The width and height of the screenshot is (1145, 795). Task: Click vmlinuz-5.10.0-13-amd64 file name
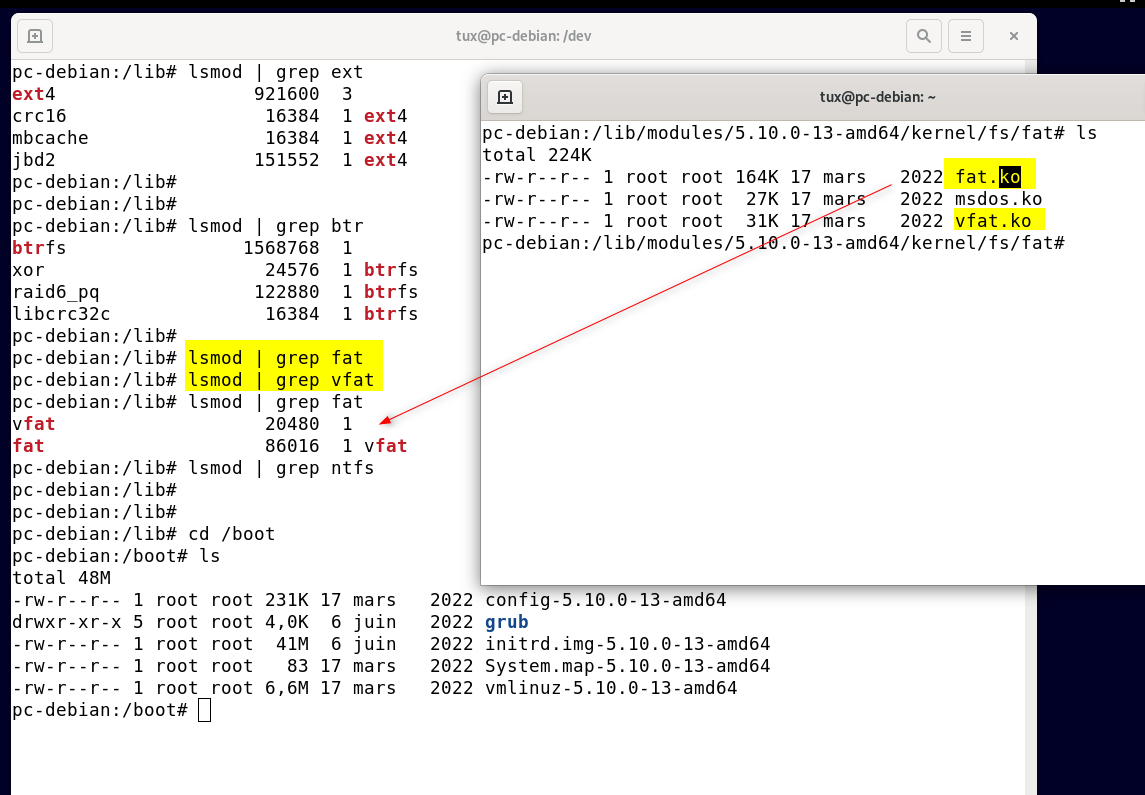611,688
